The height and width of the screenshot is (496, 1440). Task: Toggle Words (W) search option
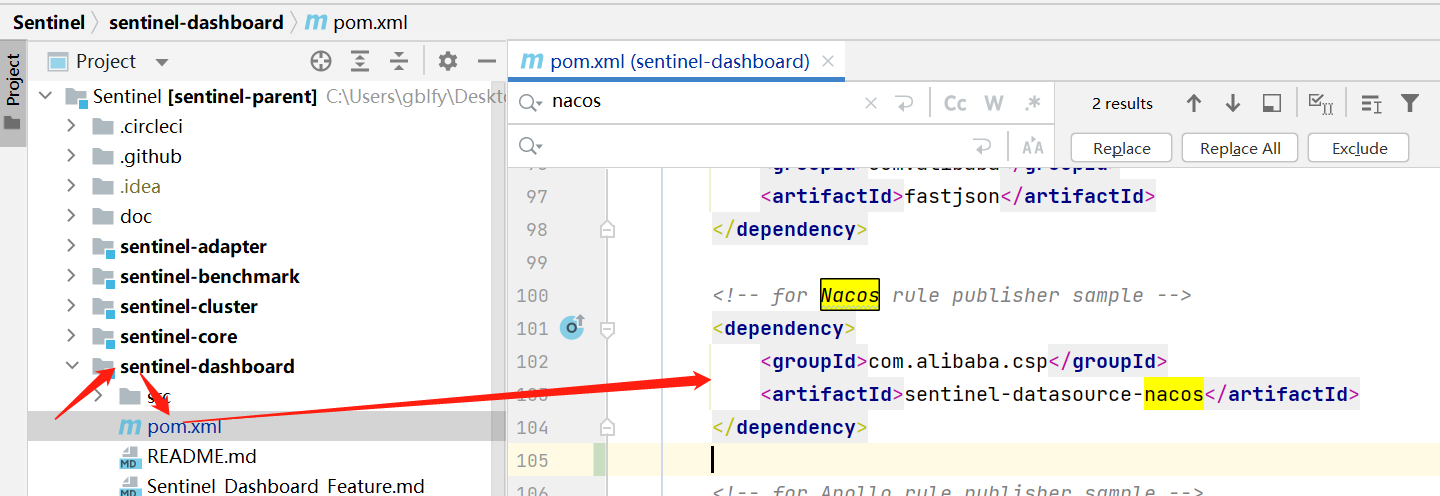click(x=994, y=102)
